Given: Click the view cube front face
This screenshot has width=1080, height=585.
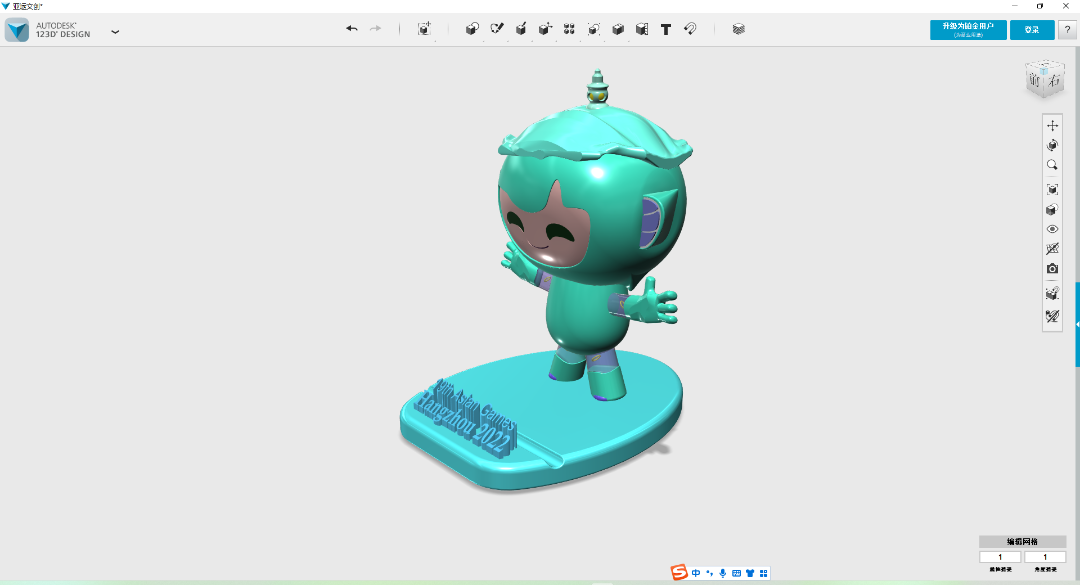Looking at the screenshot, I should click(x=1035, y=80).
